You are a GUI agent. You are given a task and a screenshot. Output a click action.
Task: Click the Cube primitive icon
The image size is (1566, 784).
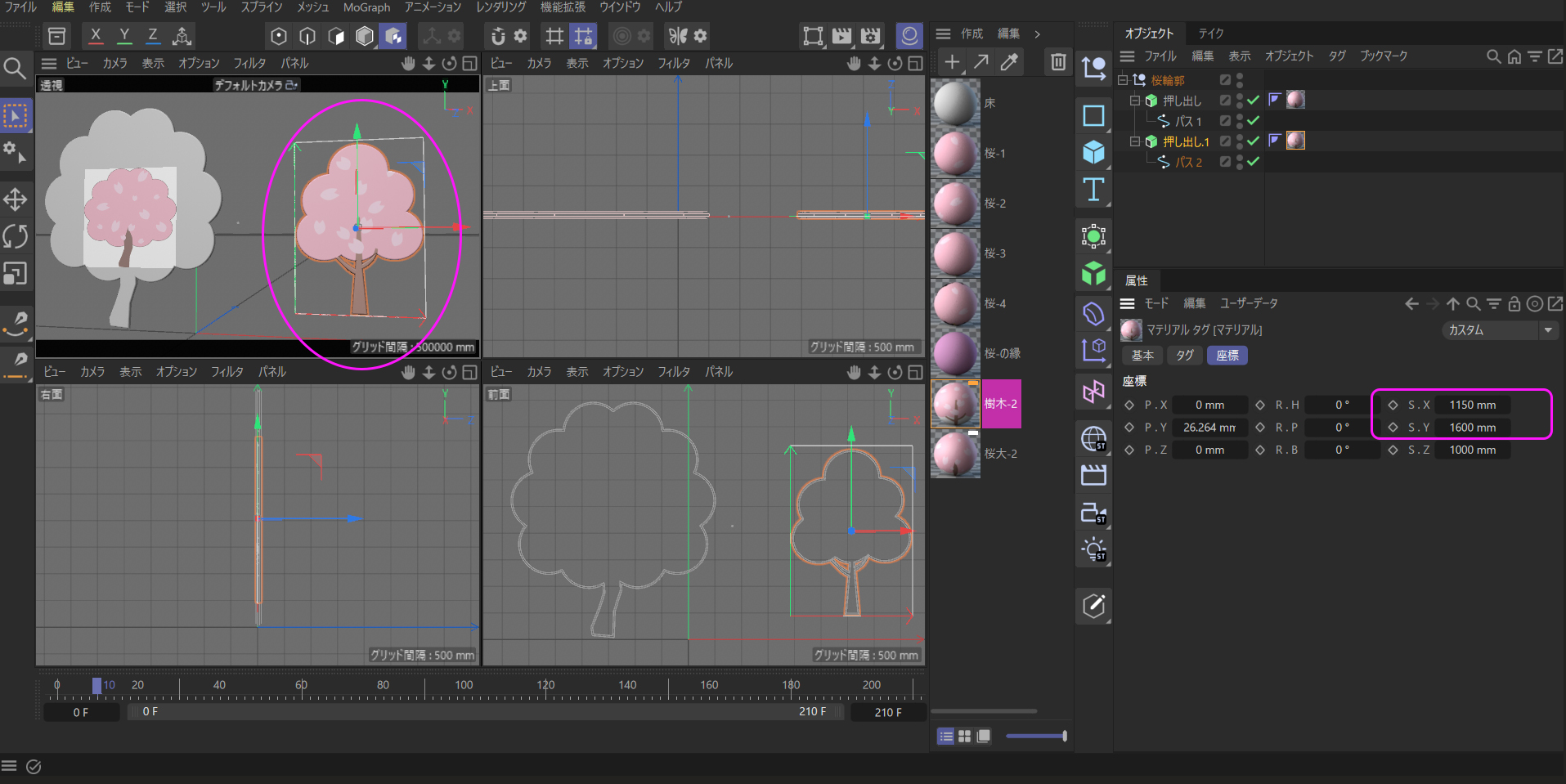point(1093,153)
